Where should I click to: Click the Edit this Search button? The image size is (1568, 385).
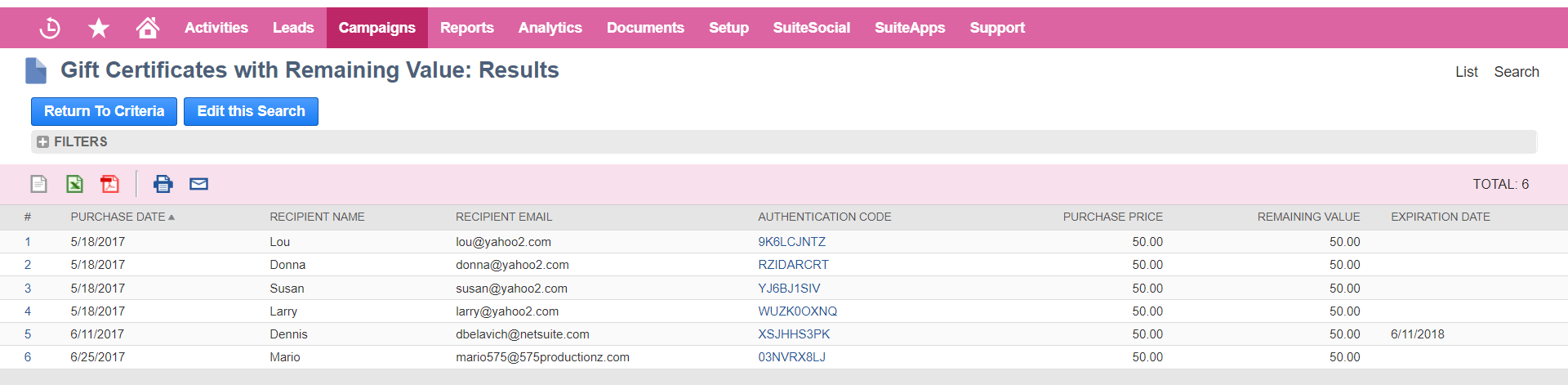[x=251, y=111]
